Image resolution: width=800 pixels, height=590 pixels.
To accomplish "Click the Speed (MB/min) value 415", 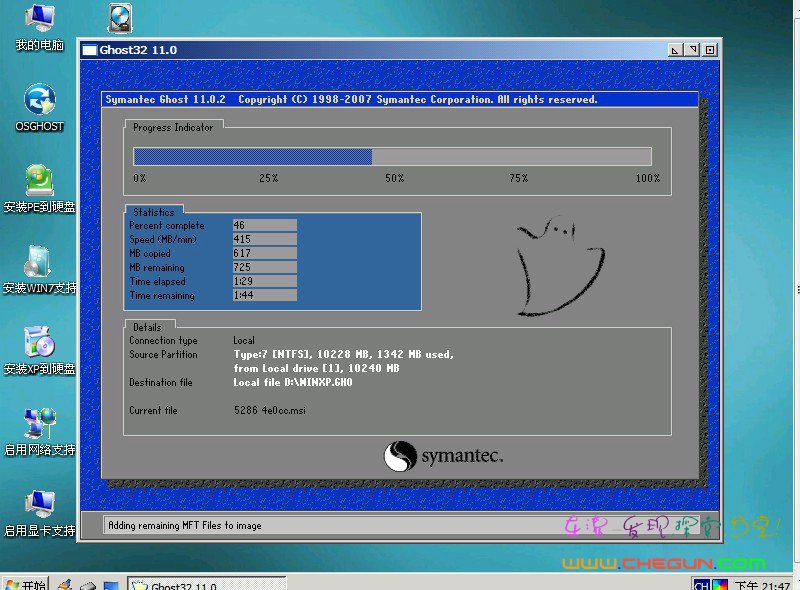I will click(x=264, y=239).
